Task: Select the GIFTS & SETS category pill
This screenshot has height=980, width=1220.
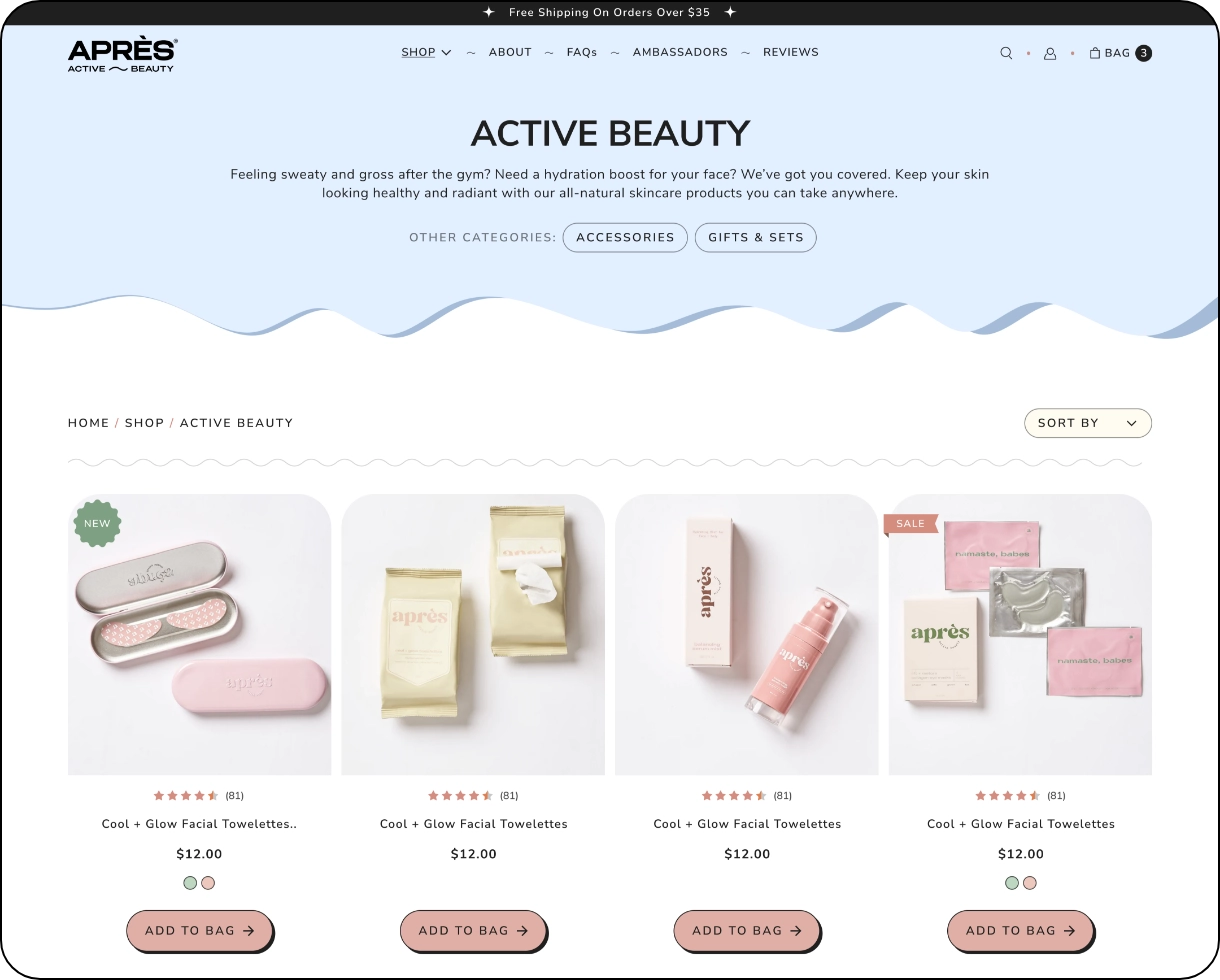Action: [x=756, y=237]
